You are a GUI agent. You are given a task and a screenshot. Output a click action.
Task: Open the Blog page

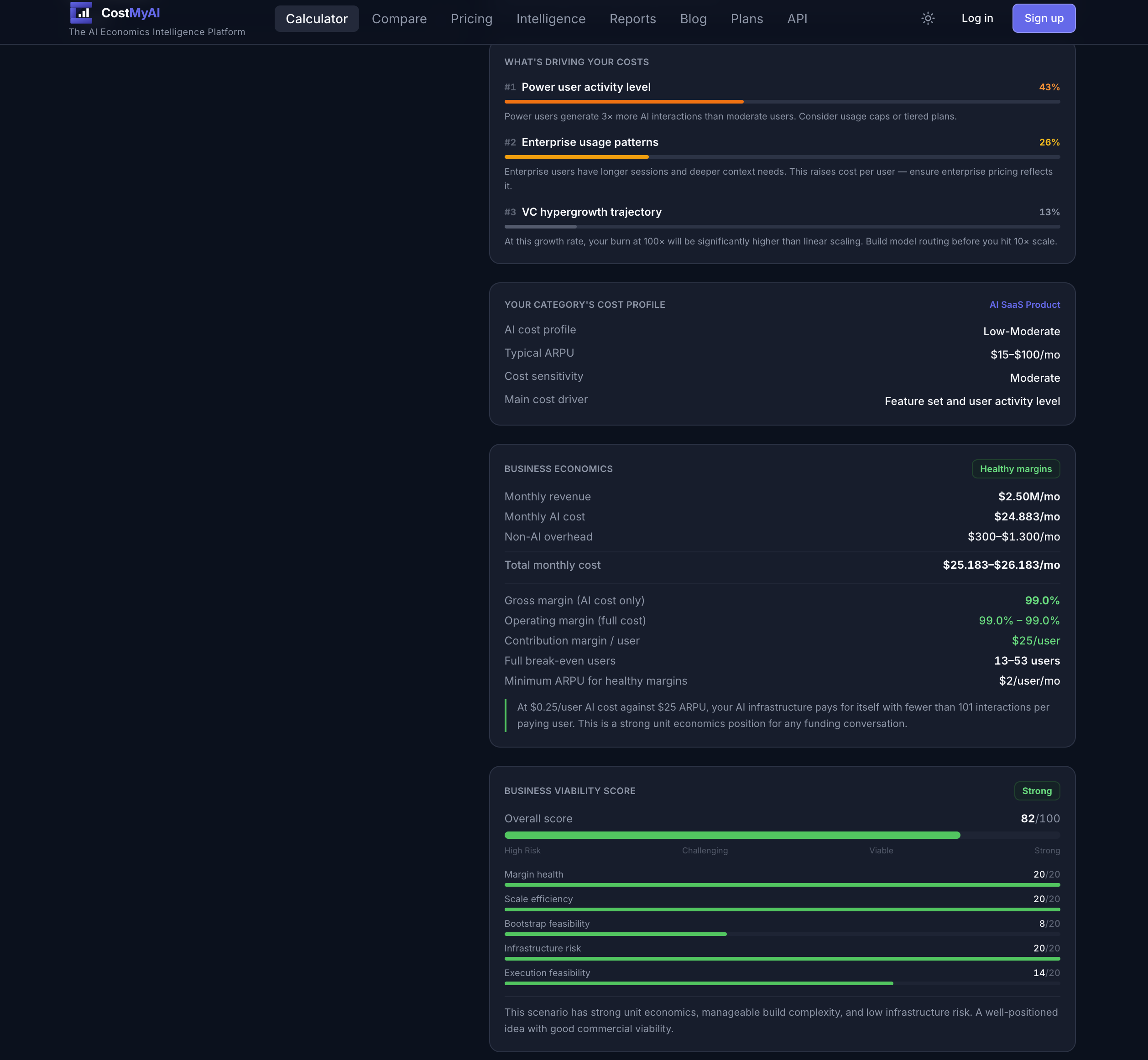pos(693,19)
